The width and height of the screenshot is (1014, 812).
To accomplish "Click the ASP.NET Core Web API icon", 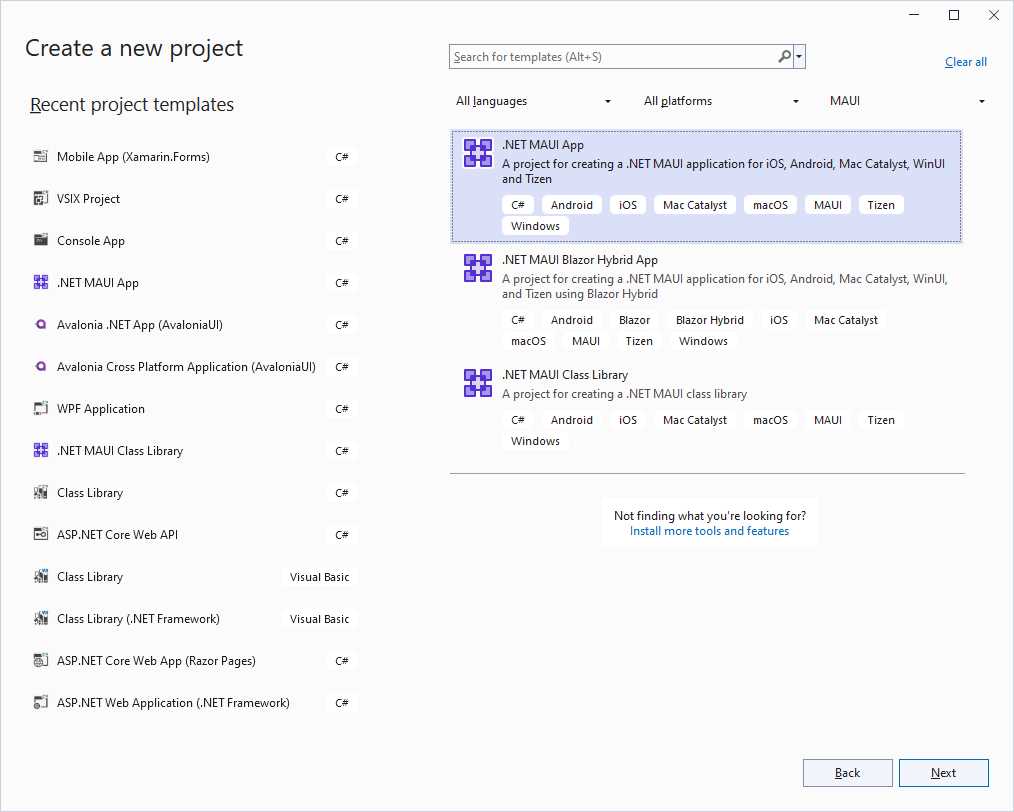I will tap(41, 535).
